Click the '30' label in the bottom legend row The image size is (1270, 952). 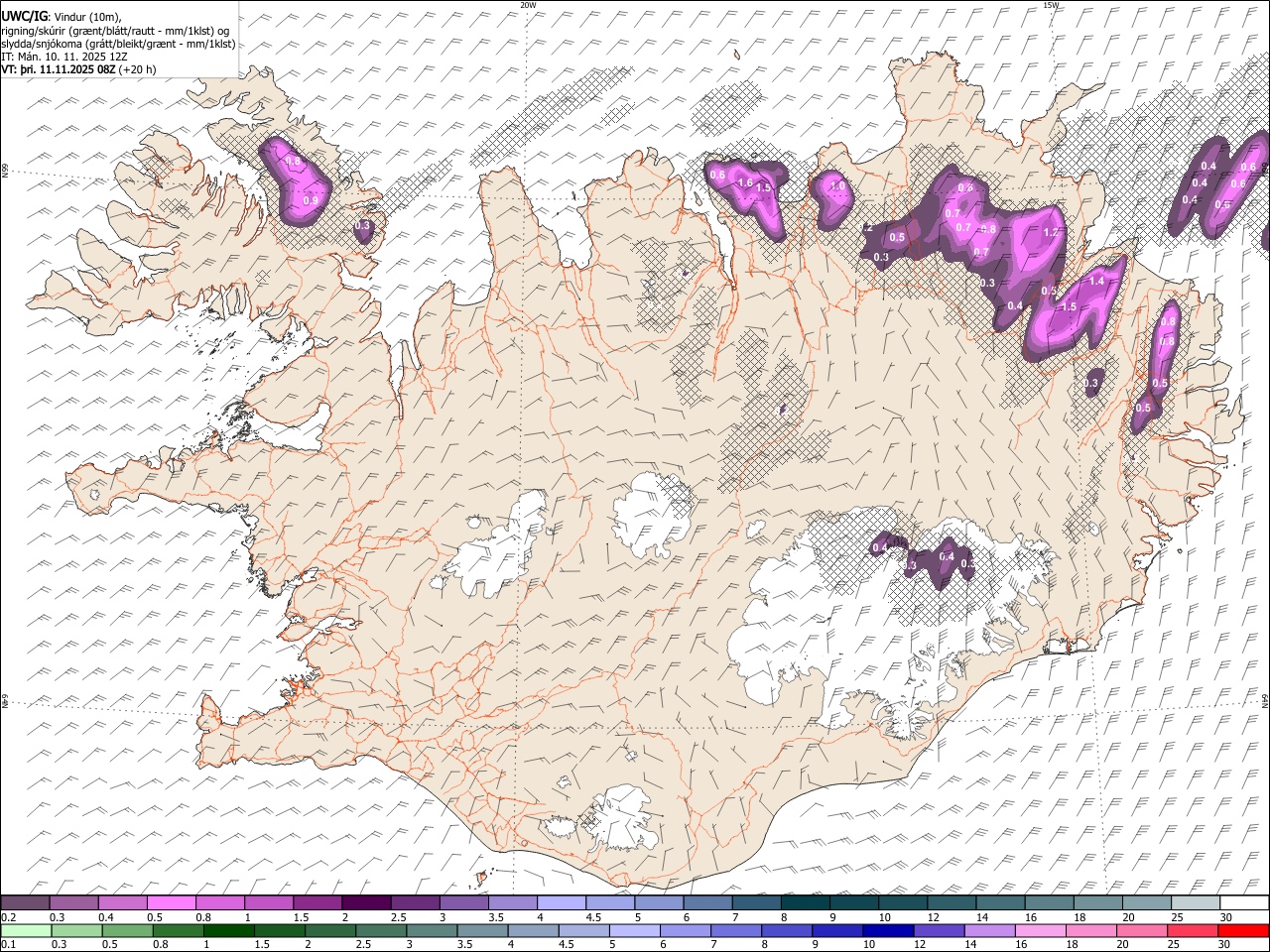pos(1223,944)
